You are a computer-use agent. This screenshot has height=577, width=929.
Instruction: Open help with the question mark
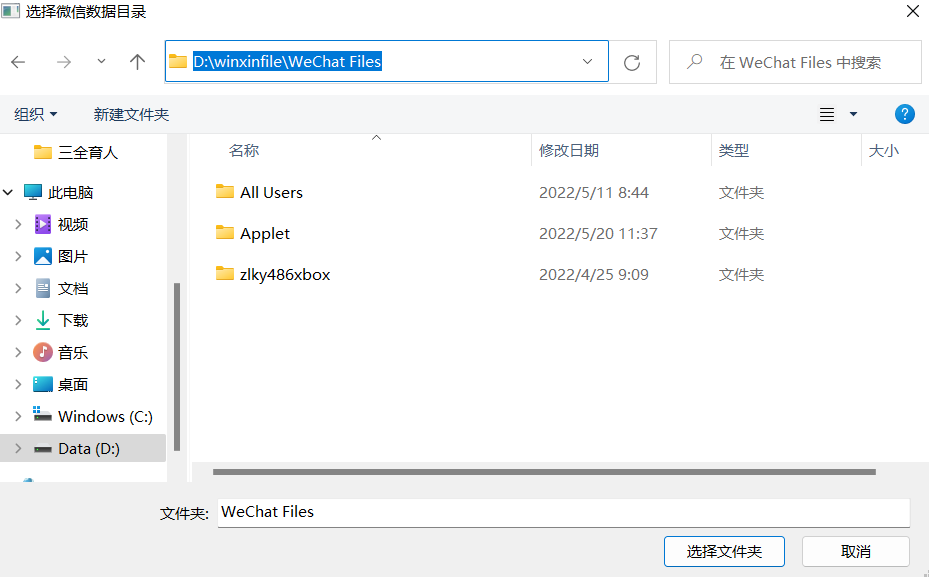coord(904,114)
